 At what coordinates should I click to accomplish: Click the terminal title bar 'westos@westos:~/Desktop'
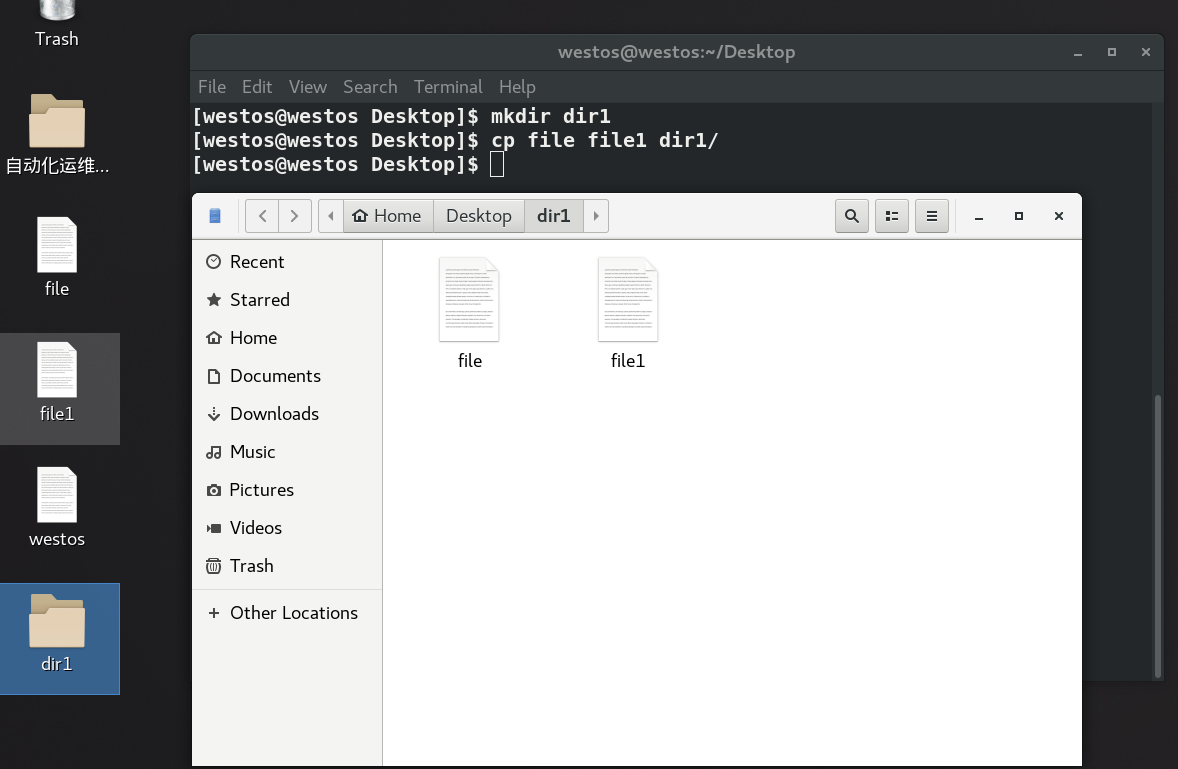click(676, 52)
